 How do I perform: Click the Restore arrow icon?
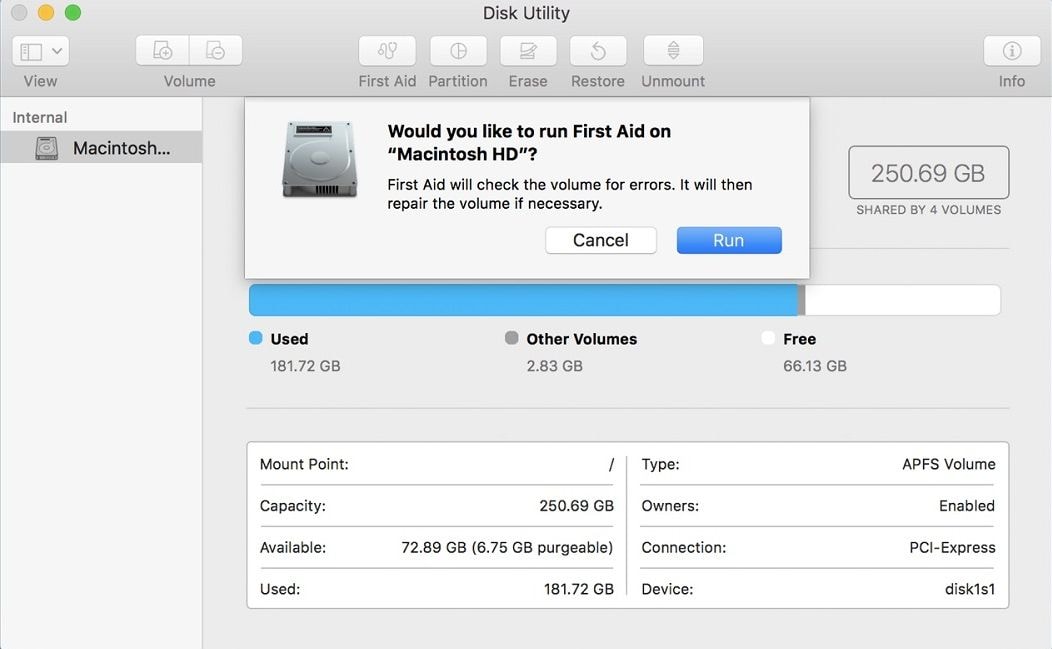(598, 50)
